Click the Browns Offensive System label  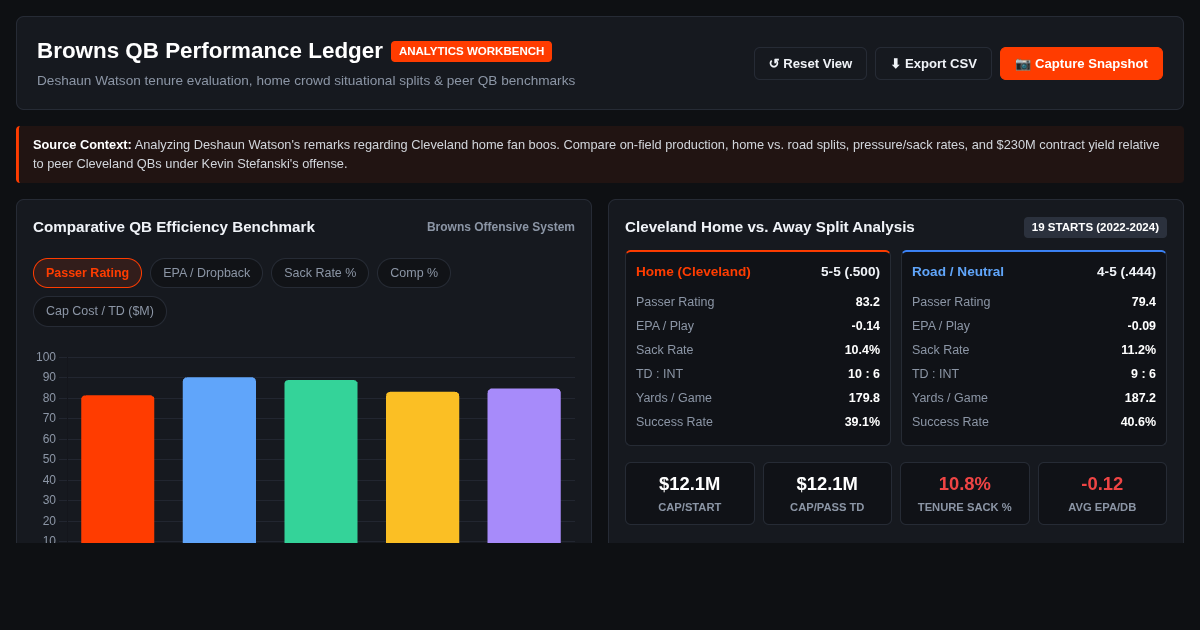tap(501, 227)
